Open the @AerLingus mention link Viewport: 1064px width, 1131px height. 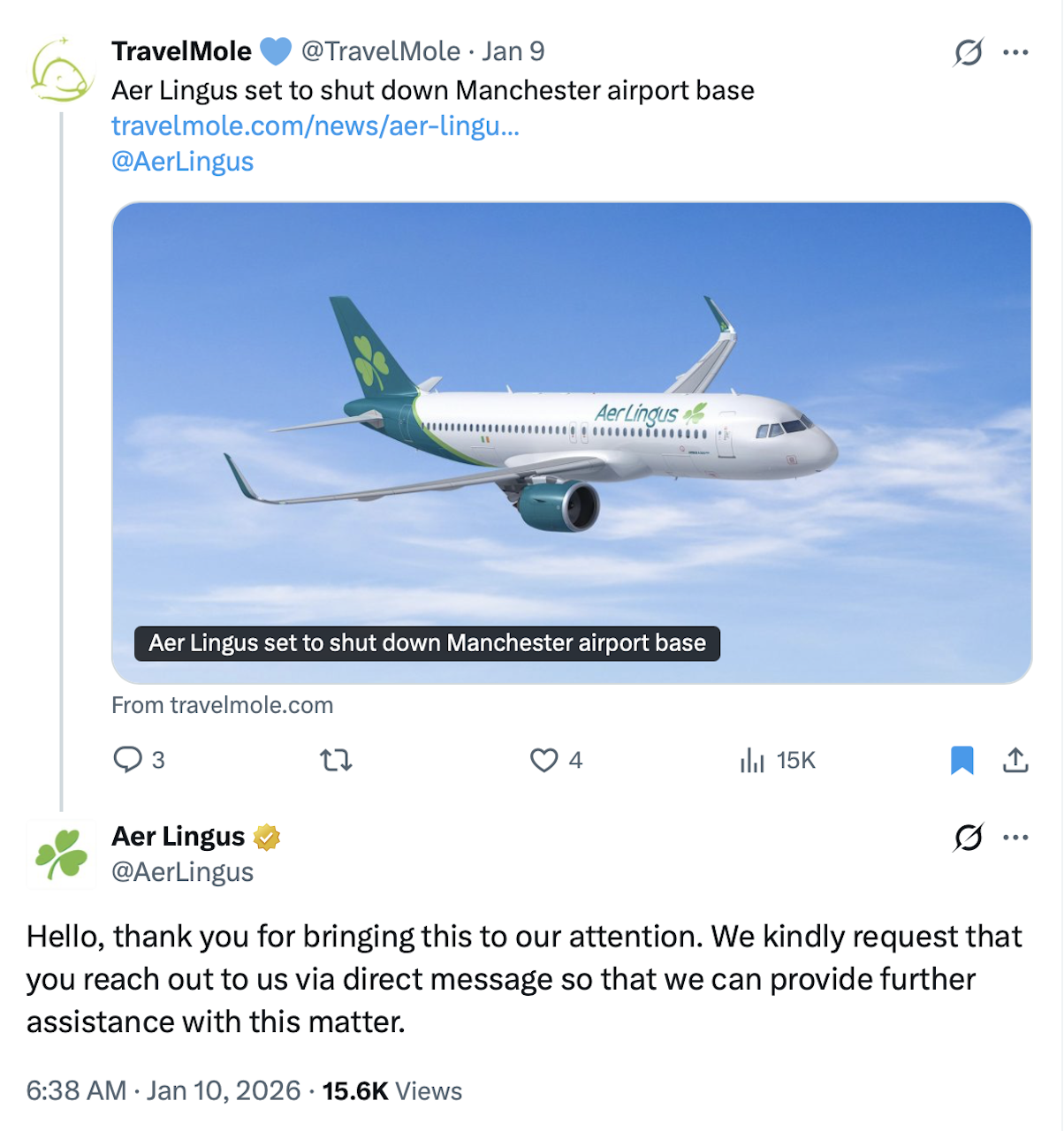(x=182, y=161)
